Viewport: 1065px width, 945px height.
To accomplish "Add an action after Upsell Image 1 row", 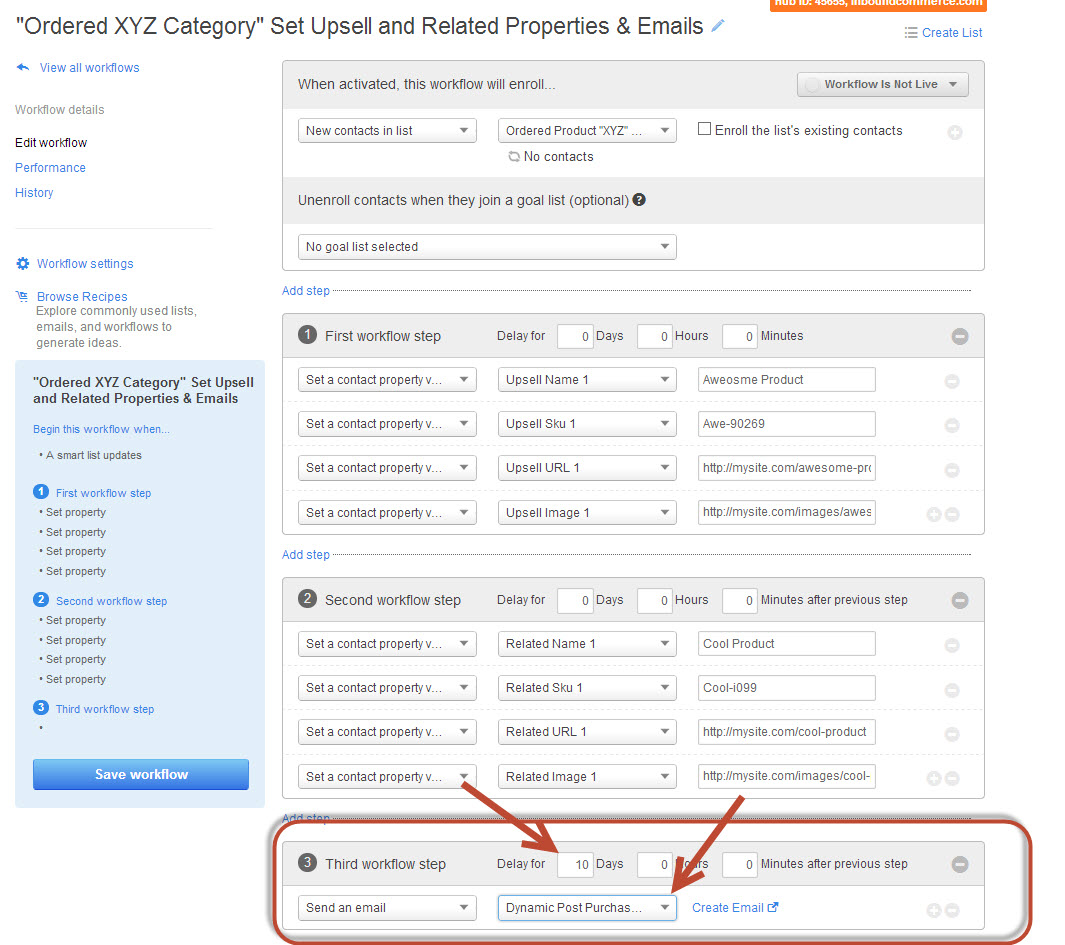I will [x=934, y=514].
